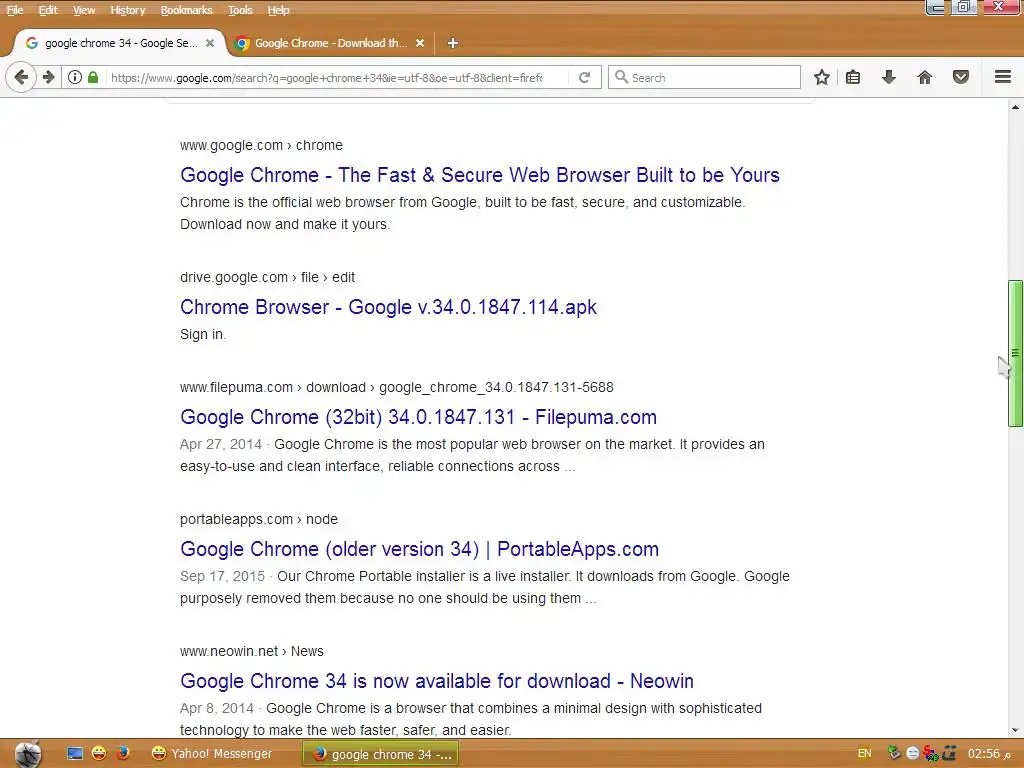Click the show desktop icon on taskbar
The image size is (1024, 768).
point(75,754)
